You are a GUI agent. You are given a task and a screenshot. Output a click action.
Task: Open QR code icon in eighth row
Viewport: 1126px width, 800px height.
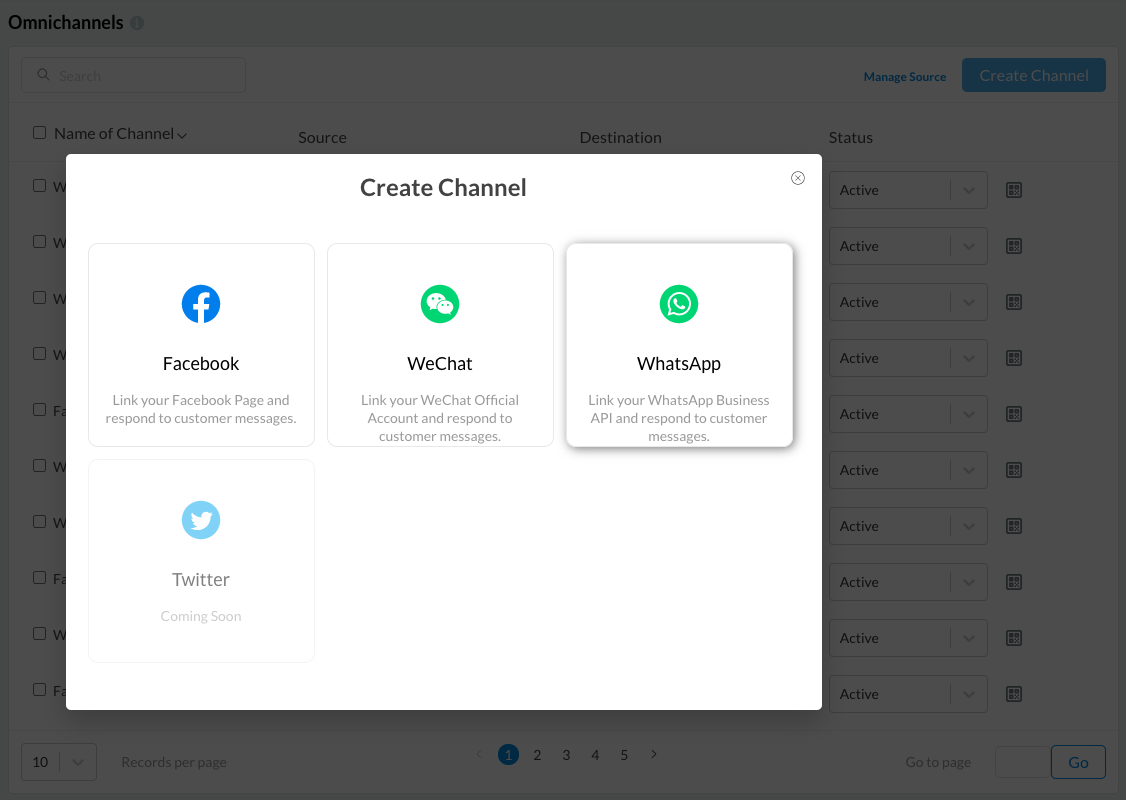tap(1014, 582)
